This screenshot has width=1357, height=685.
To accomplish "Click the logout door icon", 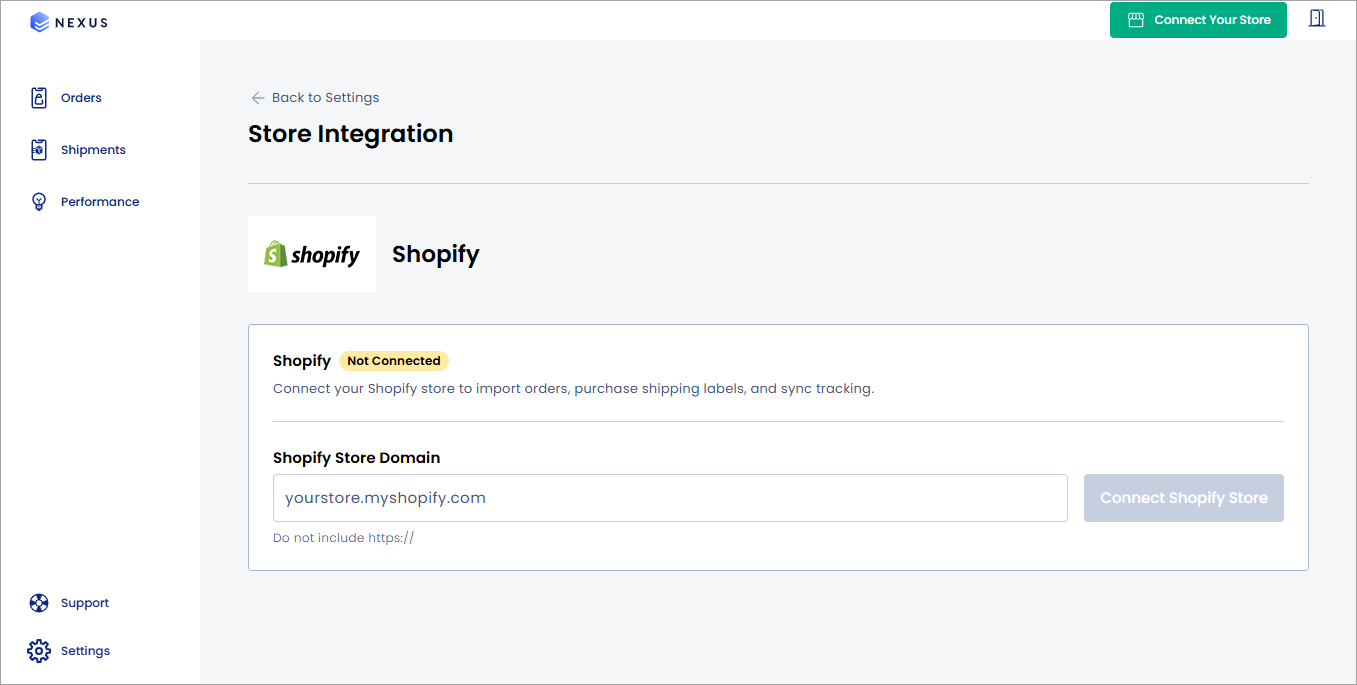I will [1317, 18].
